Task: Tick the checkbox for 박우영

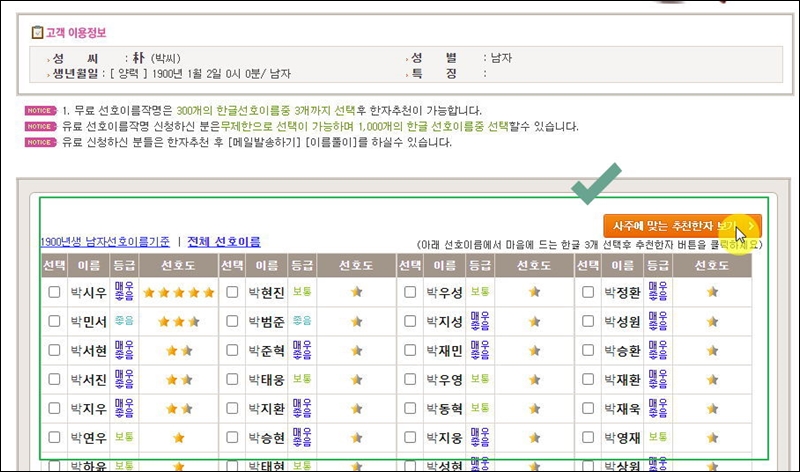Action: (410, 379)
